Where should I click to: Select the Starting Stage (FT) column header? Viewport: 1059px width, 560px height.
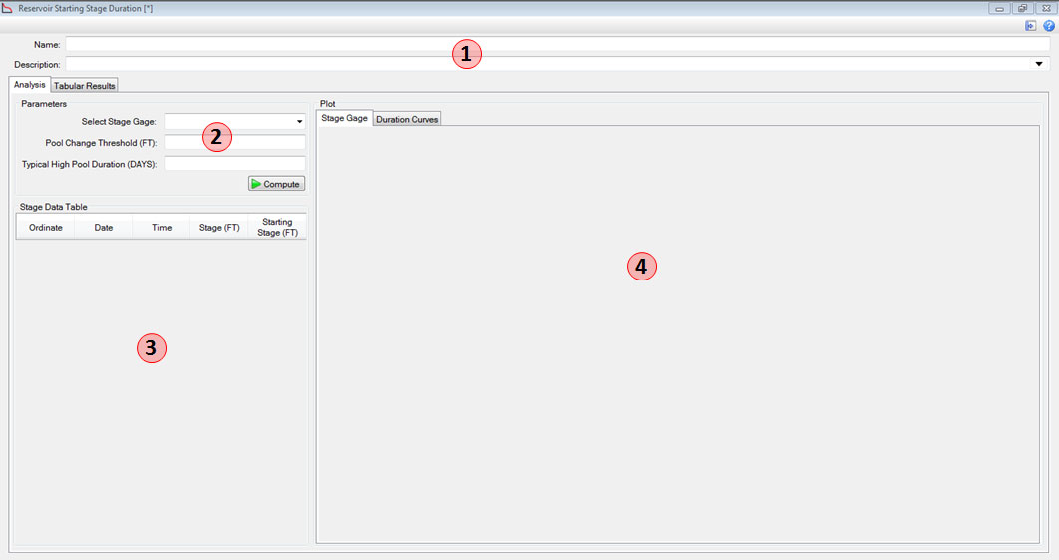(277, 228)
